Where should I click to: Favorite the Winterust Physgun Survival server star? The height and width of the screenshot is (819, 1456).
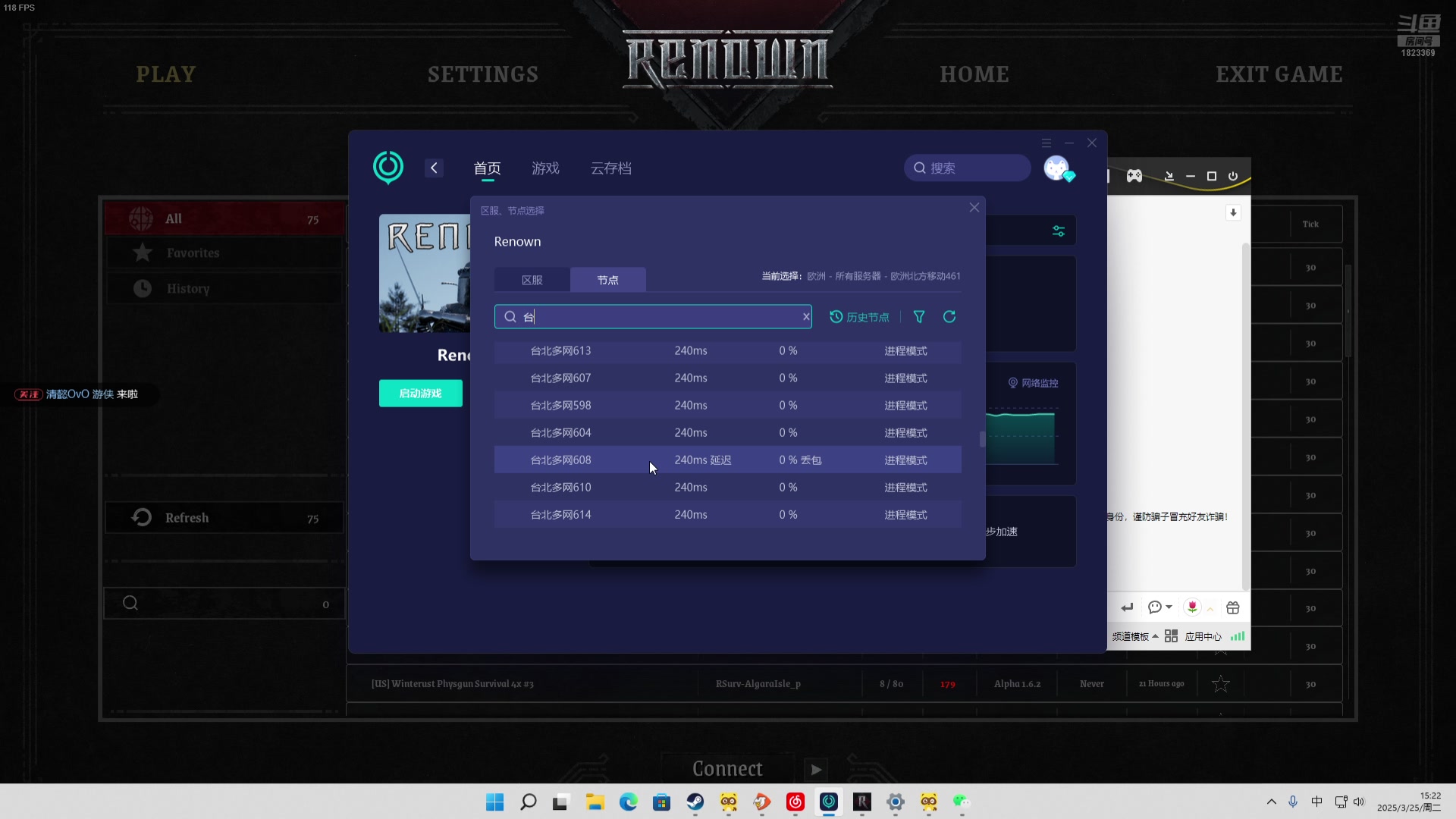pos(1221,684)
